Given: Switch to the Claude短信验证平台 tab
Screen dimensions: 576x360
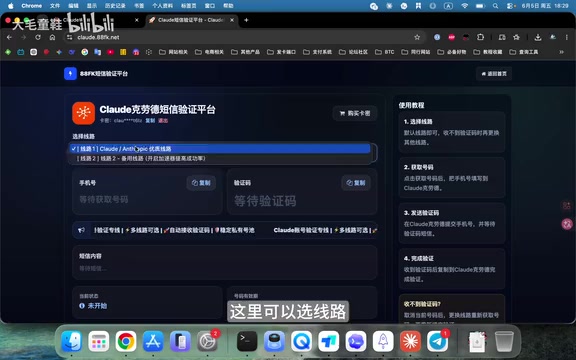Looking at the screenshot, I should (191, 20).
